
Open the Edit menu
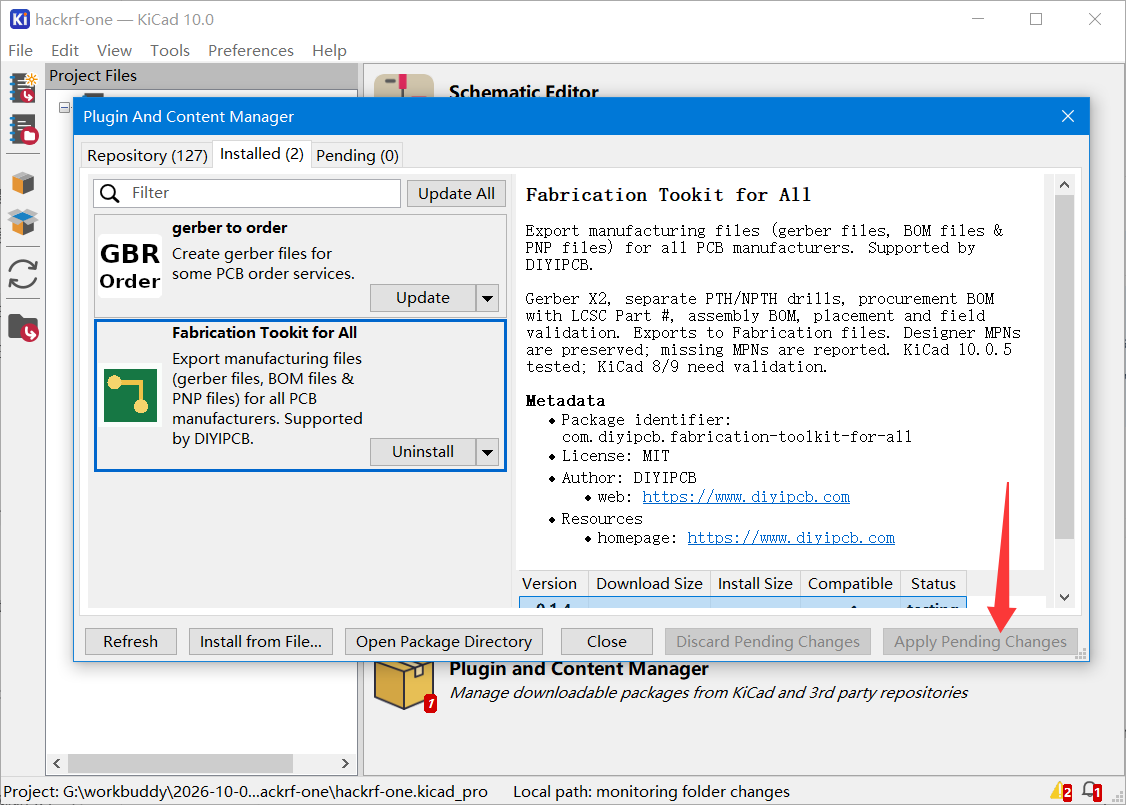[x=65, y=50]
